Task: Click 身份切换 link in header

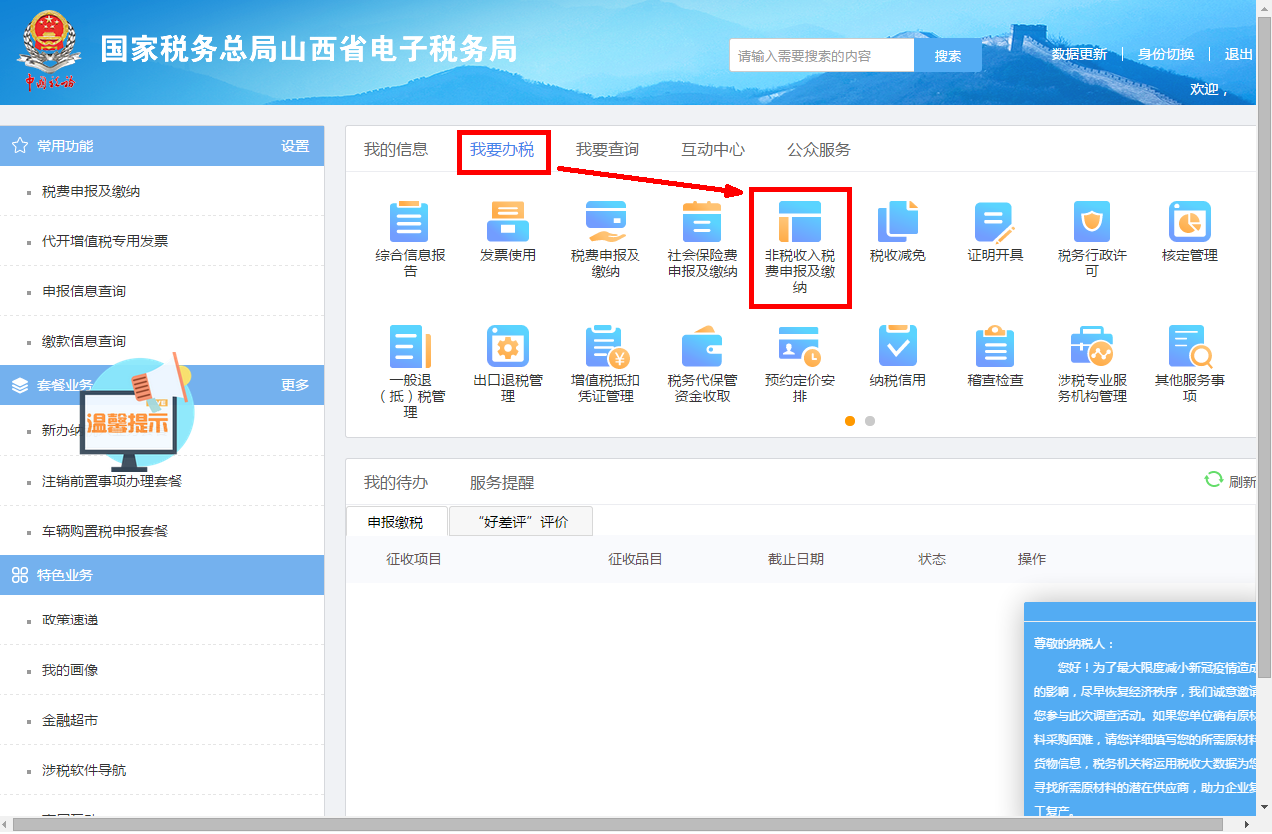Action: pyautogui.click(x=1166, y=54)
